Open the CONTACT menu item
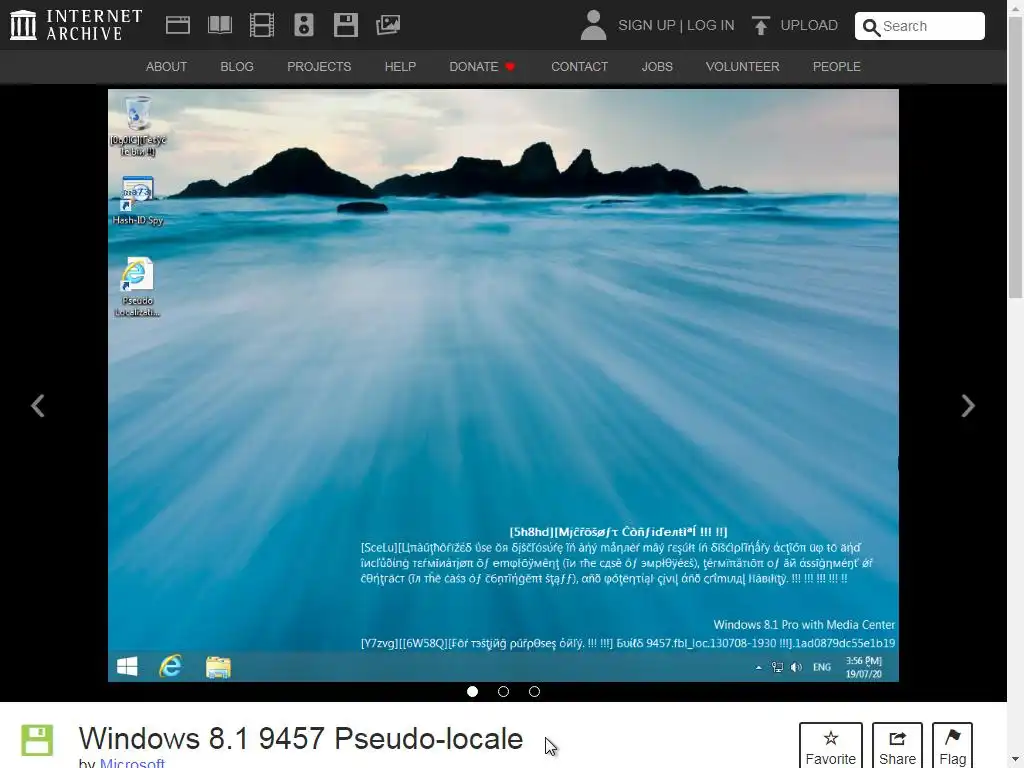The height and width of the screenshot is (768, 1024). click(x=579, y=67)
